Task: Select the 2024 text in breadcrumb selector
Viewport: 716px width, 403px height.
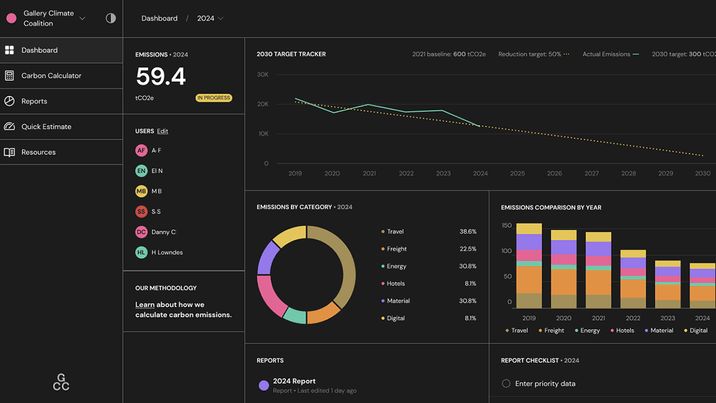Action: pos(205,18)
